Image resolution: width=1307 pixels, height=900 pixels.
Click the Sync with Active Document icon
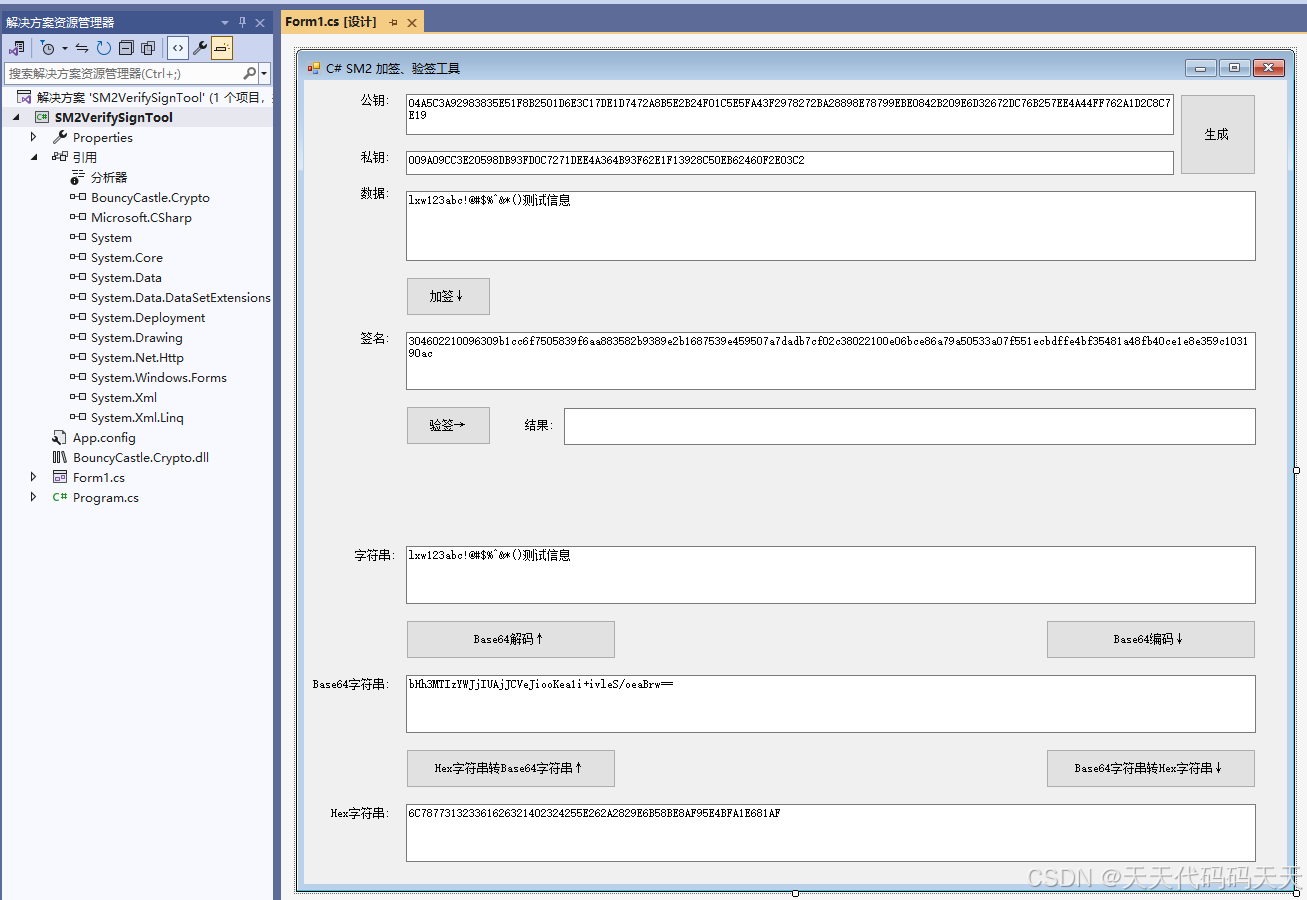point(82,48)
